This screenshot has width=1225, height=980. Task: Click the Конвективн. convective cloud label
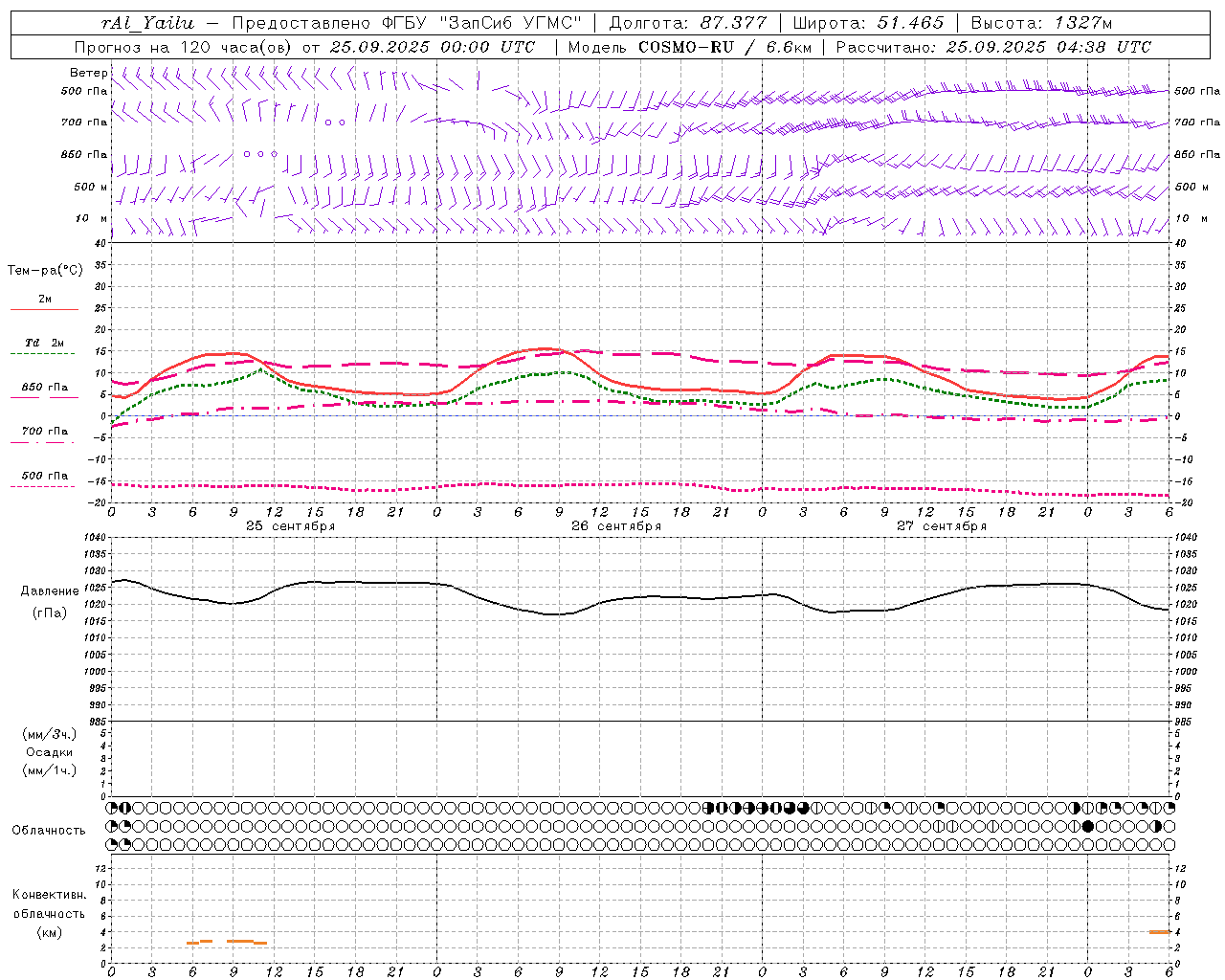(x=49, y=895)
